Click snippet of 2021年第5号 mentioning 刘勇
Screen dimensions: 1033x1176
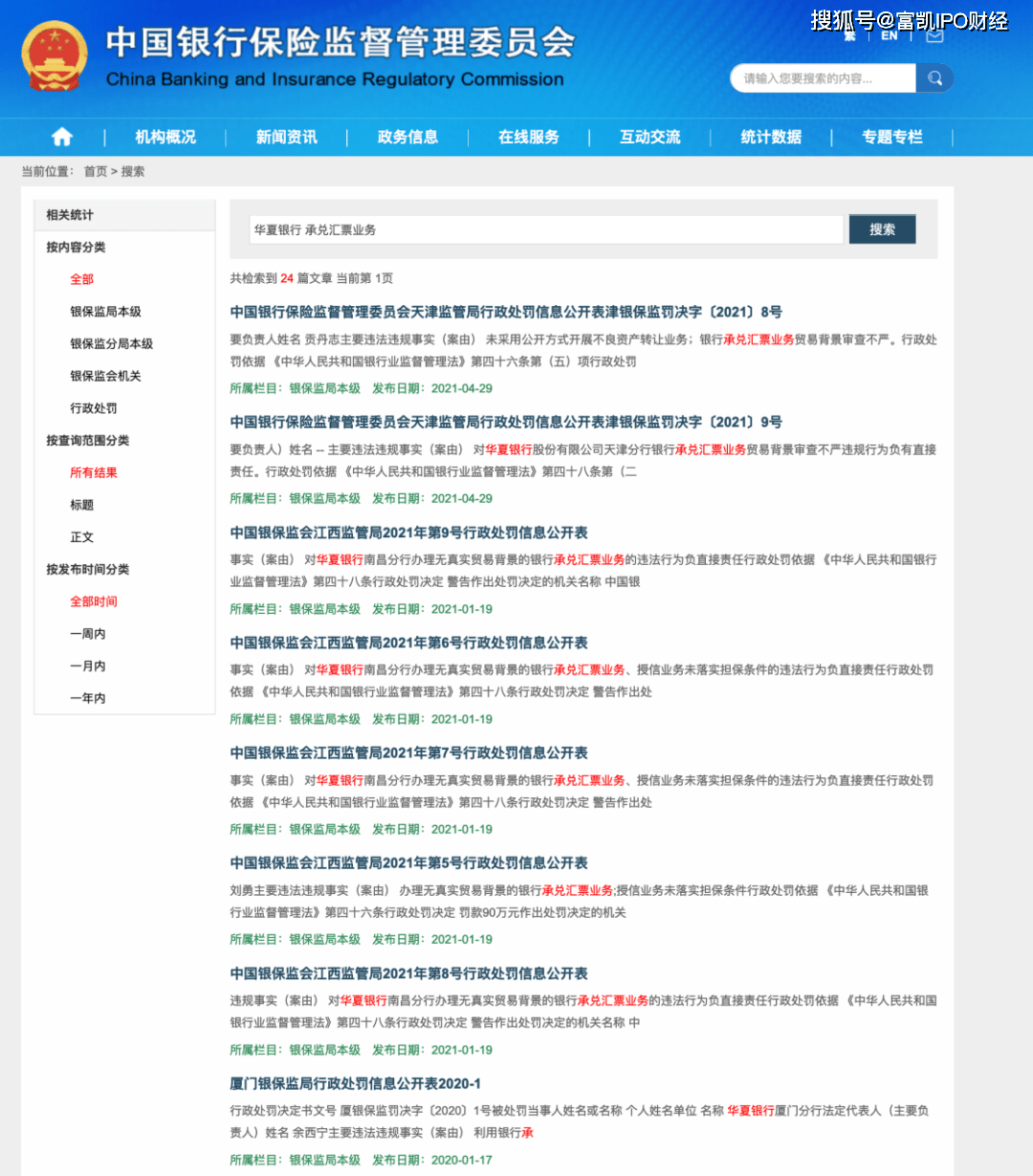[x=579, y=902]
